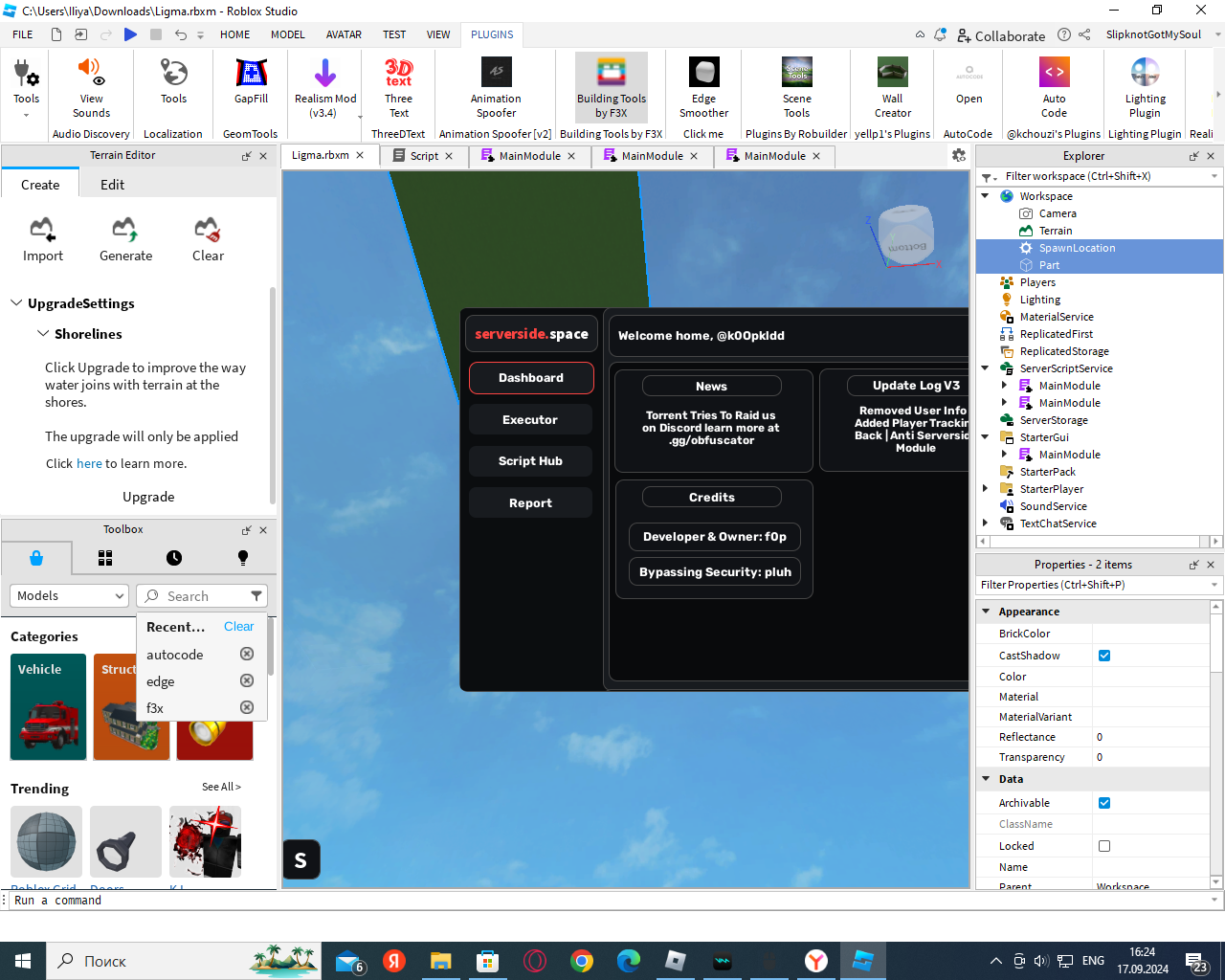Viewport: 1225px width, 980px height.
Task: Open the Models category dropdown
Action: (69, 595)
